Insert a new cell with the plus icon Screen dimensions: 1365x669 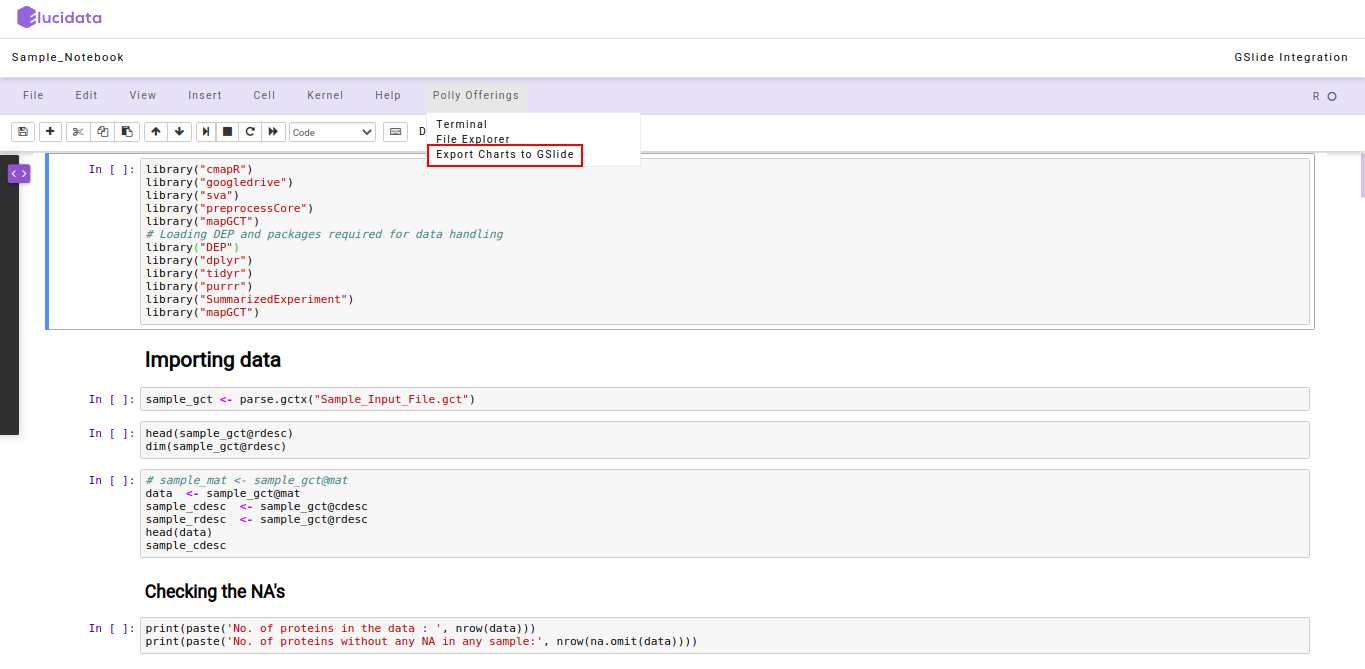(50, 131)
